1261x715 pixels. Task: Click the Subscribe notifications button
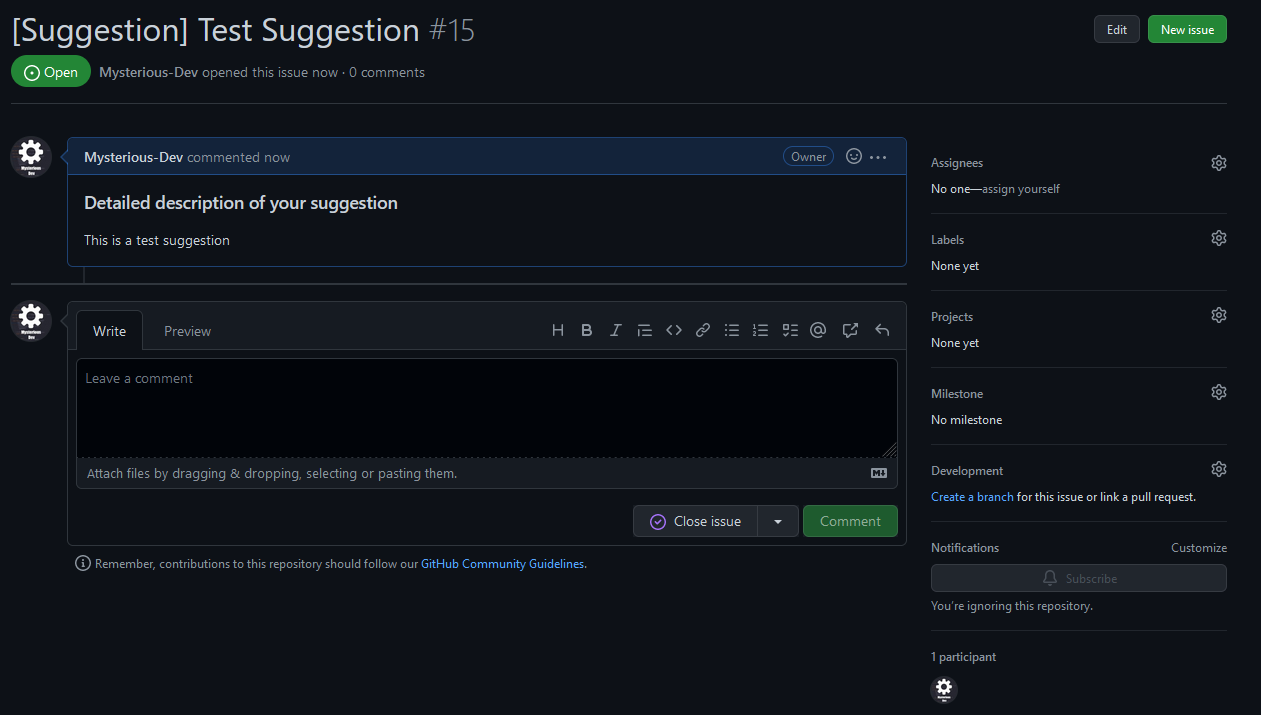1078,578
